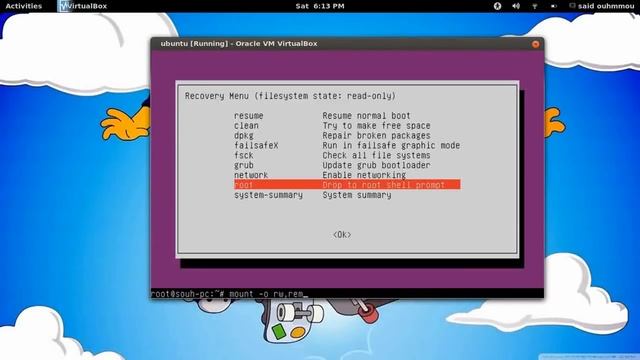Select the highlighted root menu entry
Screen dimensions: 640x360
[347, 185]
